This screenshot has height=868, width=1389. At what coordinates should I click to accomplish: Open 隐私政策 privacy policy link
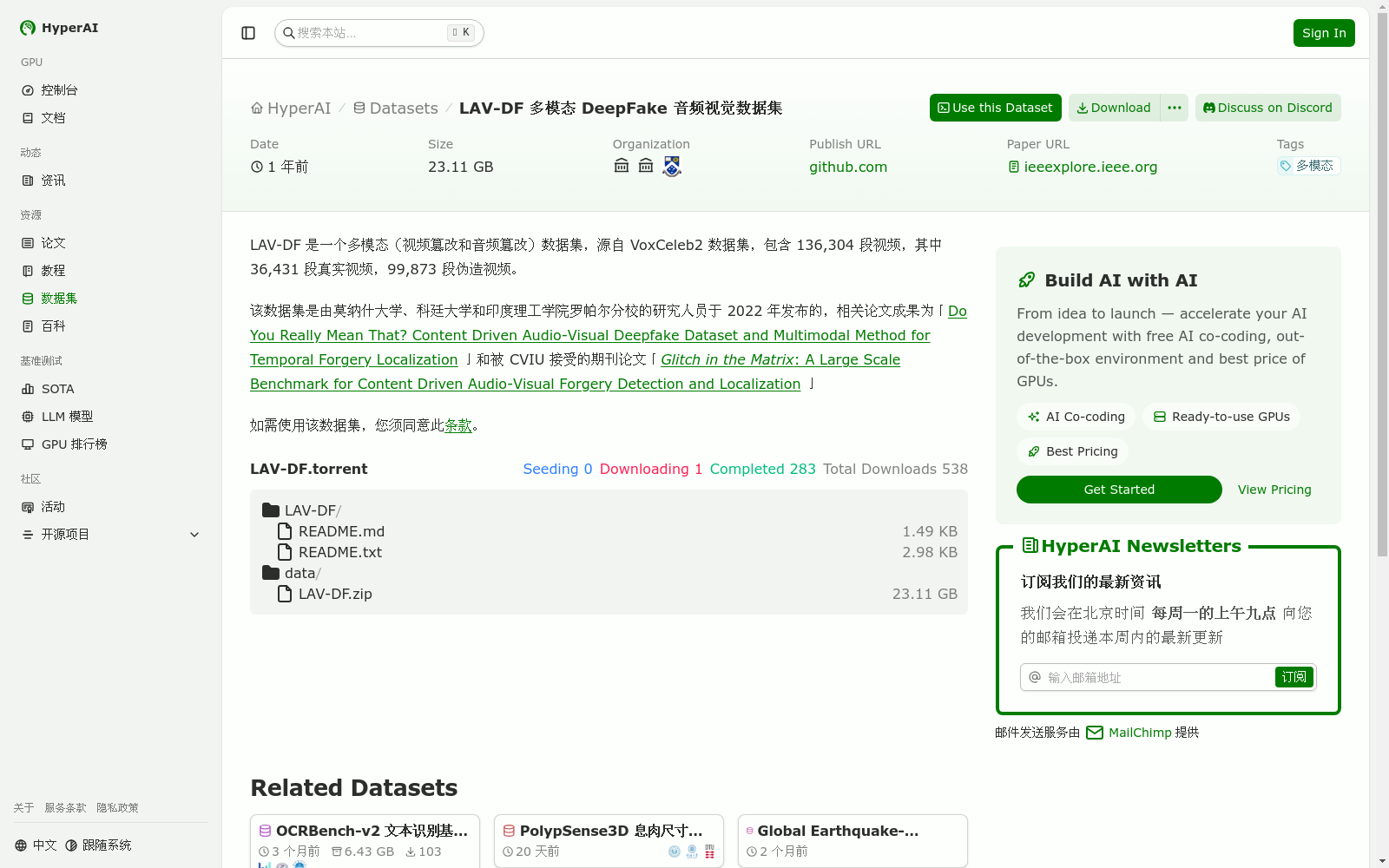tap(117, 808)
